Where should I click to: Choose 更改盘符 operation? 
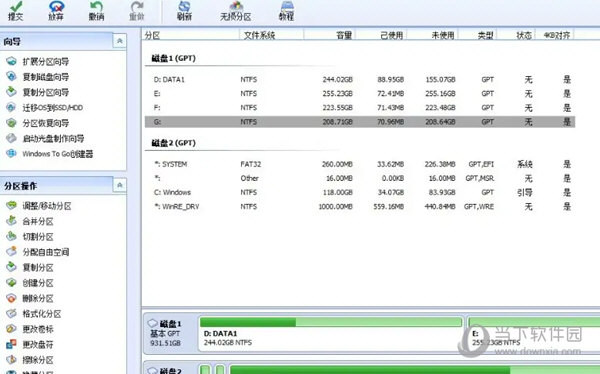point(38,345)
